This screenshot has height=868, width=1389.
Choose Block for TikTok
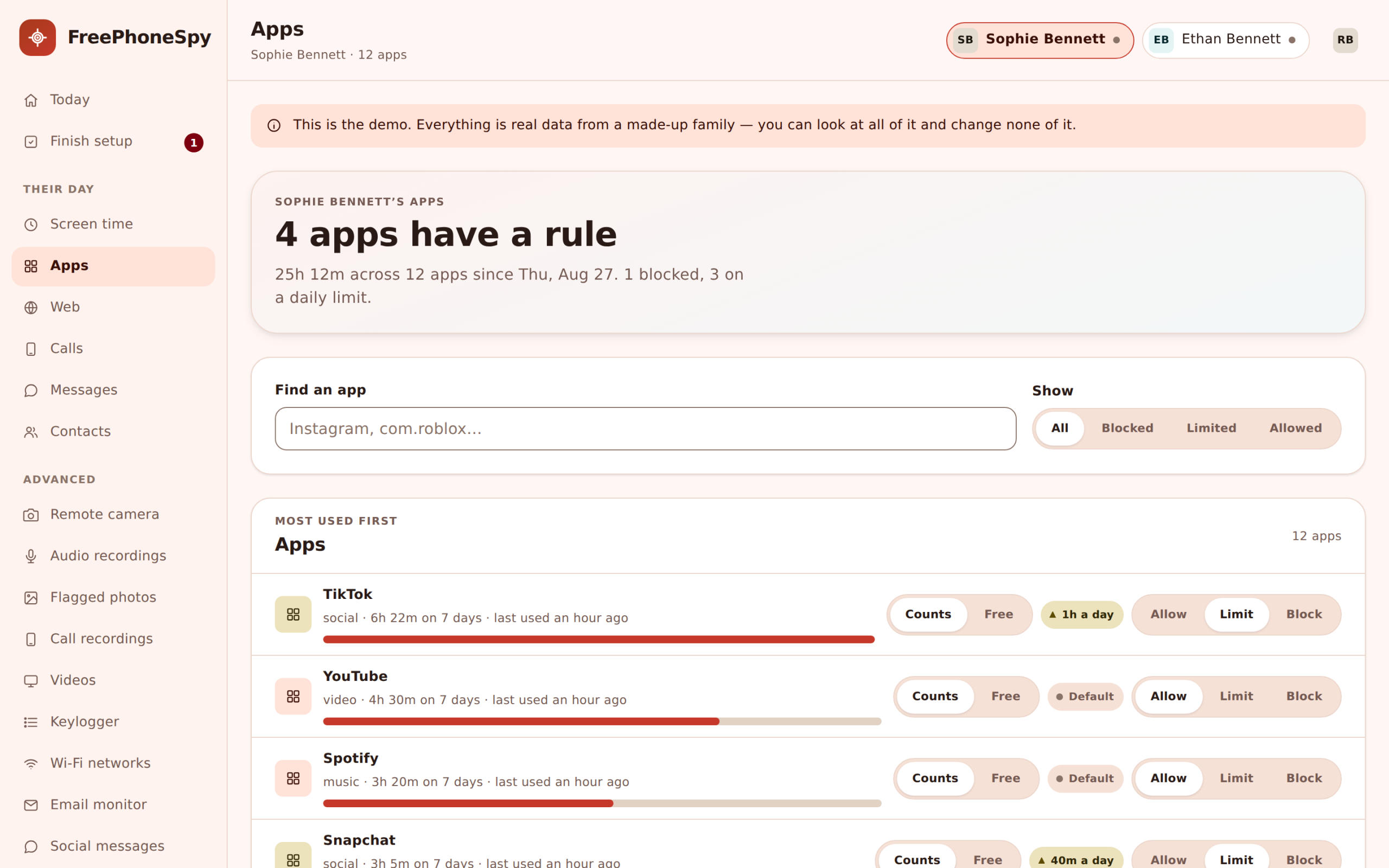point(1303,614)
